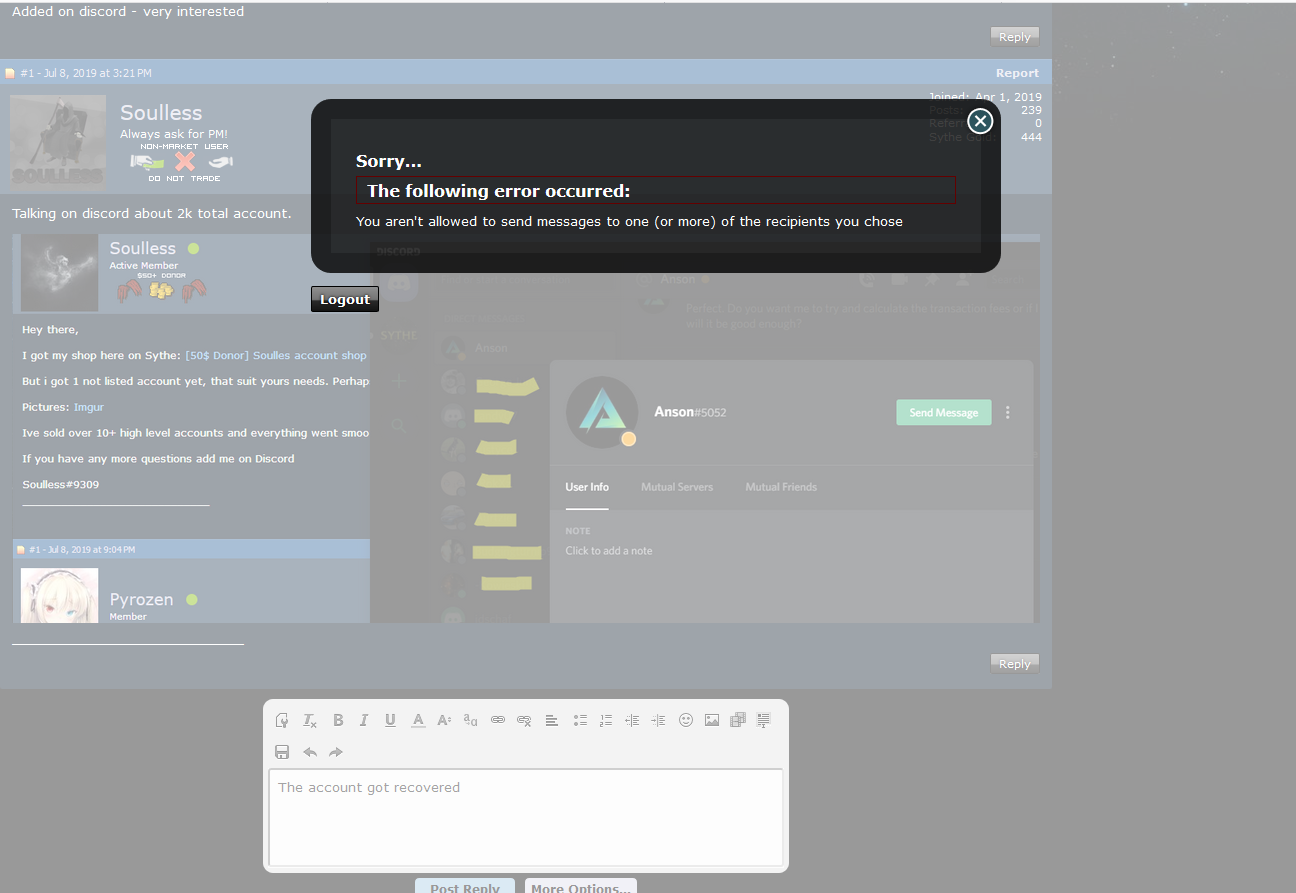
Task: Click Pyrozen's anime avatar thumbnail
Action: pos(60,595)
